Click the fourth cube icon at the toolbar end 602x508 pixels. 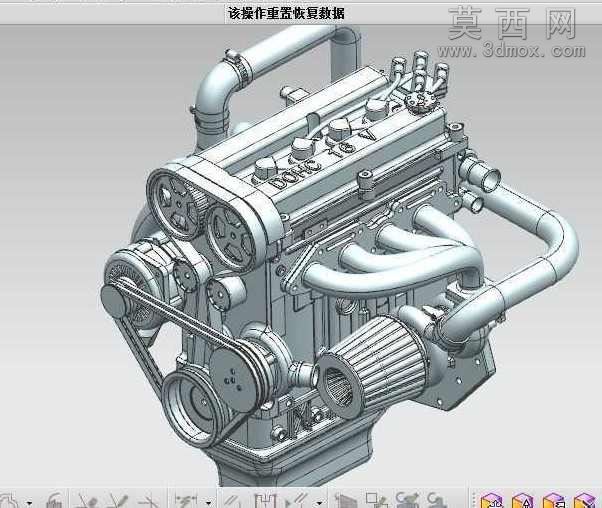click(585, 500)
